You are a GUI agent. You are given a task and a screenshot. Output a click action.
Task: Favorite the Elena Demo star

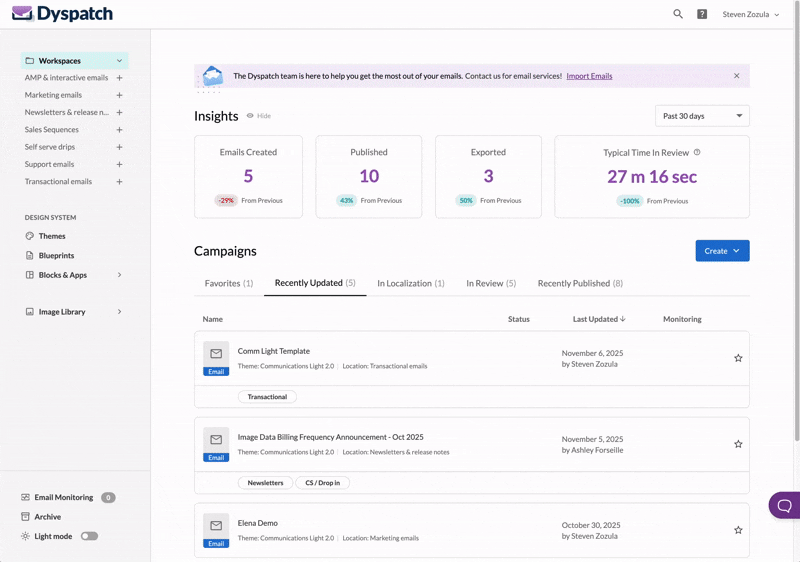click(x=738, y=530)
